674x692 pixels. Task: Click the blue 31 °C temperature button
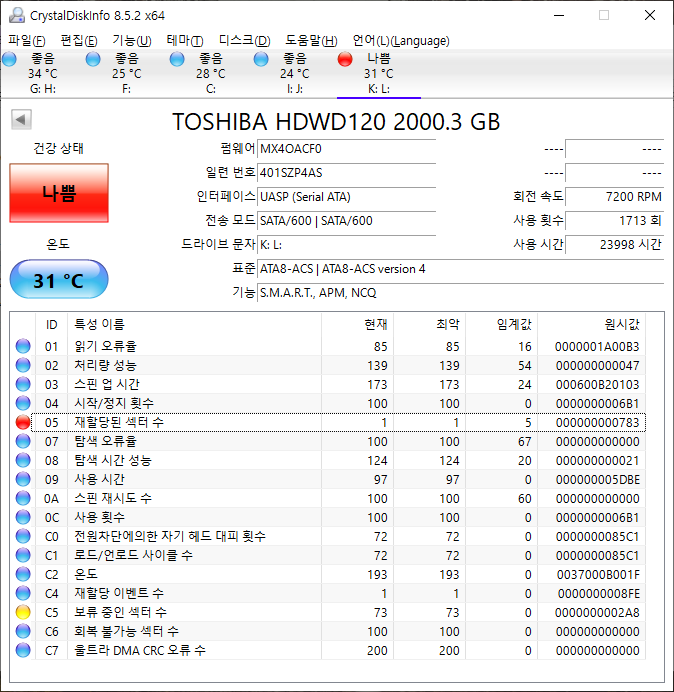click(x=59, y=279)
